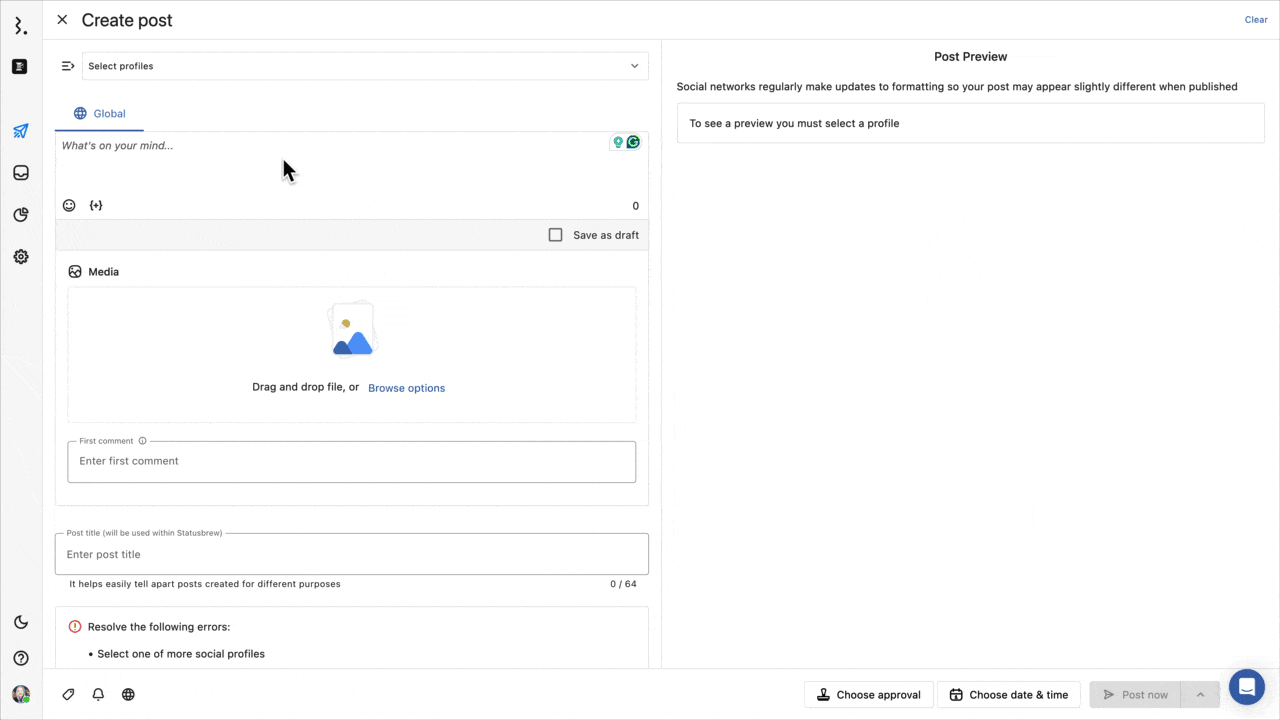Open the Publish paper-plane icon
1280x720 pixels.
point(20,131)
